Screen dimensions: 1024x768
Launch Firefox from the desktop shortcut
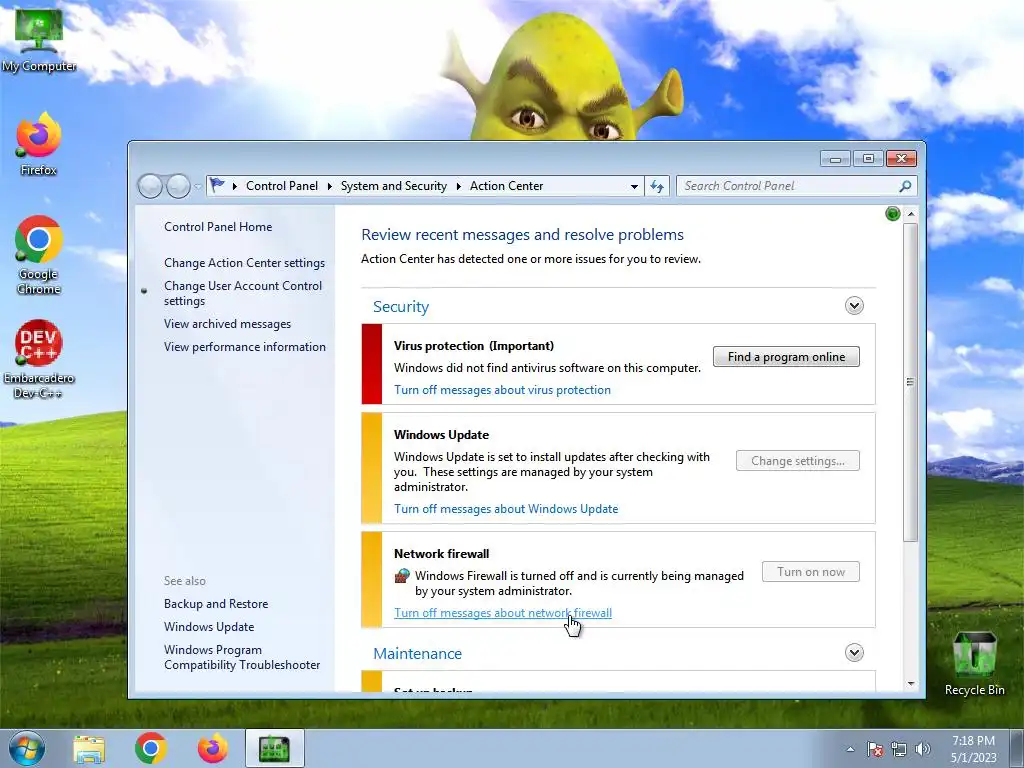pos(39,144)
